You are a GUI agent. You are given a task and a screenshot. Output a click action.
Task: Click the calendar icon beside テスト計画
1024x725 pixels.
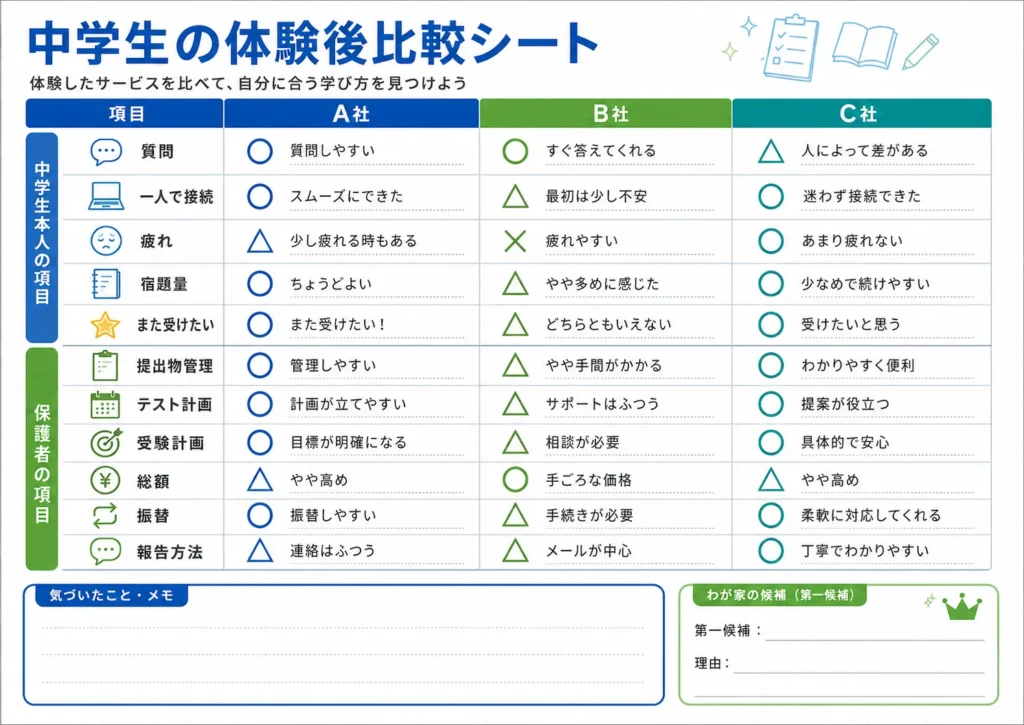105,405
